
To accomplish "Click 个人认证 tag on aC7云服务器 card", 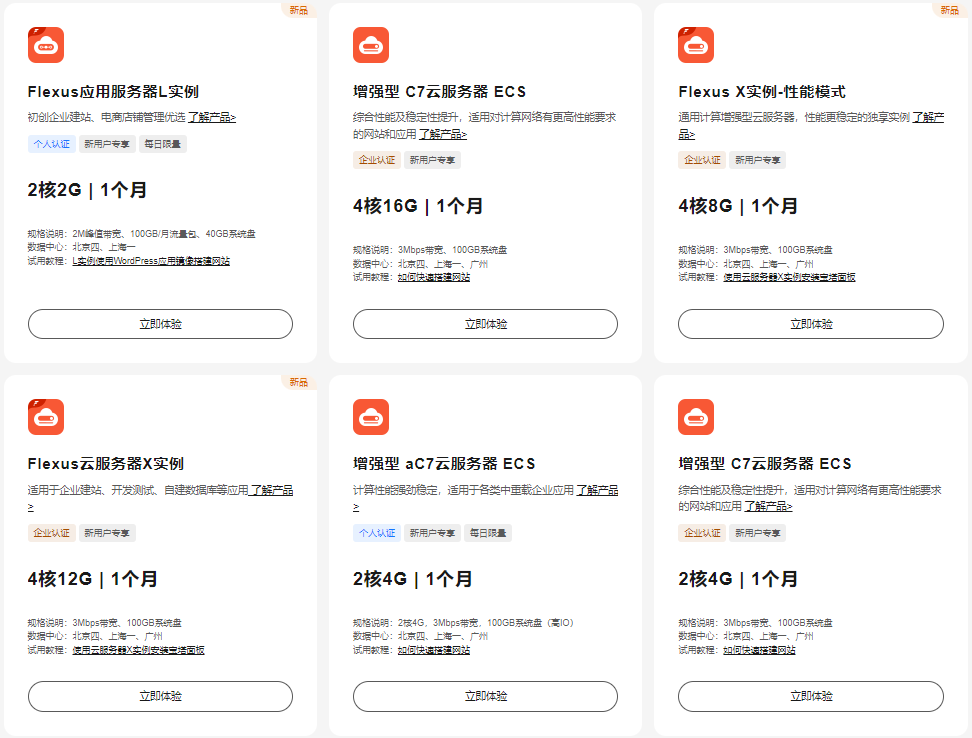I will coord(377,533).
